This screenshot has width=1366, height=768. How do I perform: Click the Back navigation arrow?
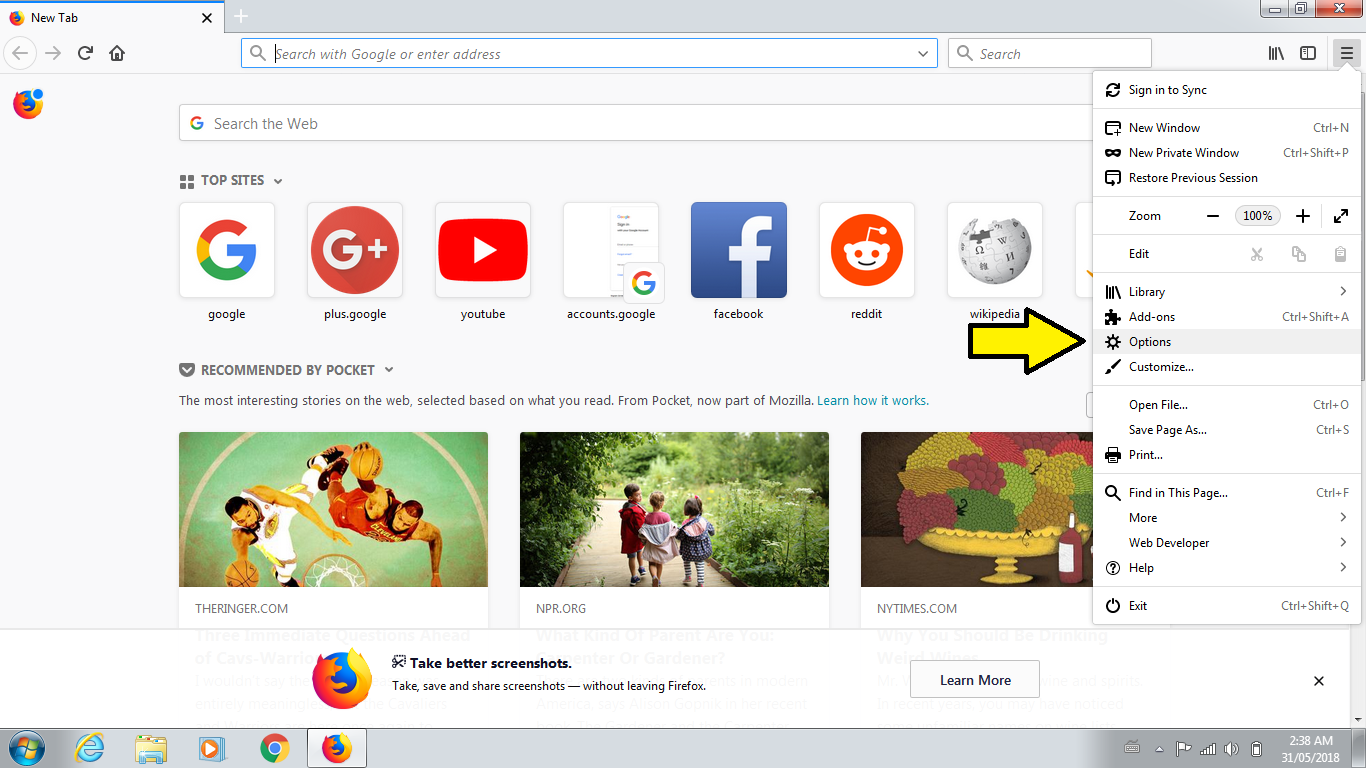tap(20, 53)
